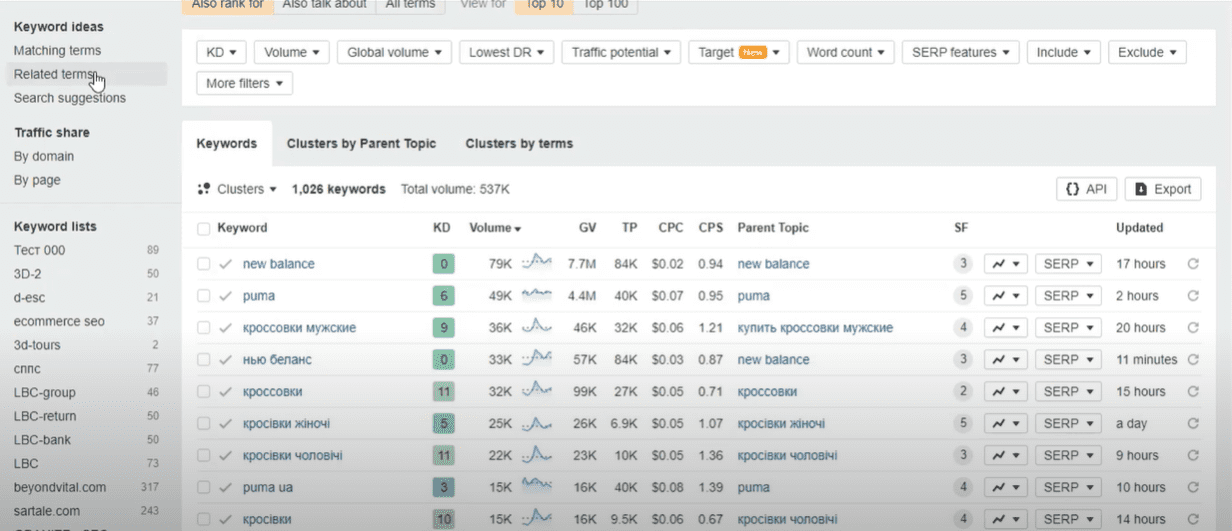
Task: Open Search suggestions in sidebar
Action: pyautogui.click(x=70, y=98)
